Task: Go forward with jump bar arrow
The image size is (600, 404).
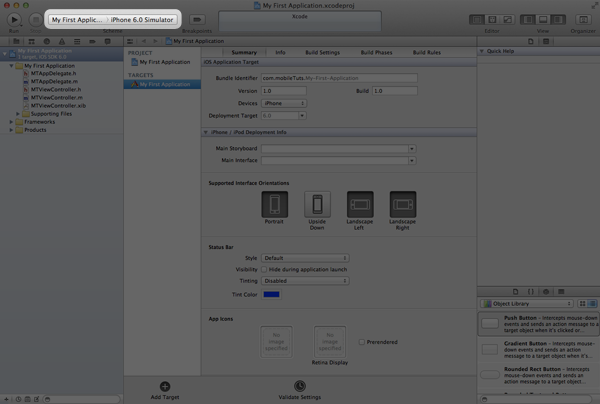Action: (x=155, y=41)
